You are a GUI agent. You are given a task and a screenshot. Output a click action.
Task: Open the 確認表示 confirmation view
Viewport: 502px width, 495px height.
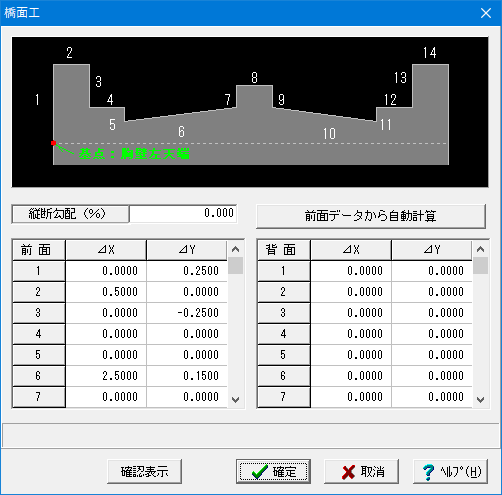click(x=144, y=472)
